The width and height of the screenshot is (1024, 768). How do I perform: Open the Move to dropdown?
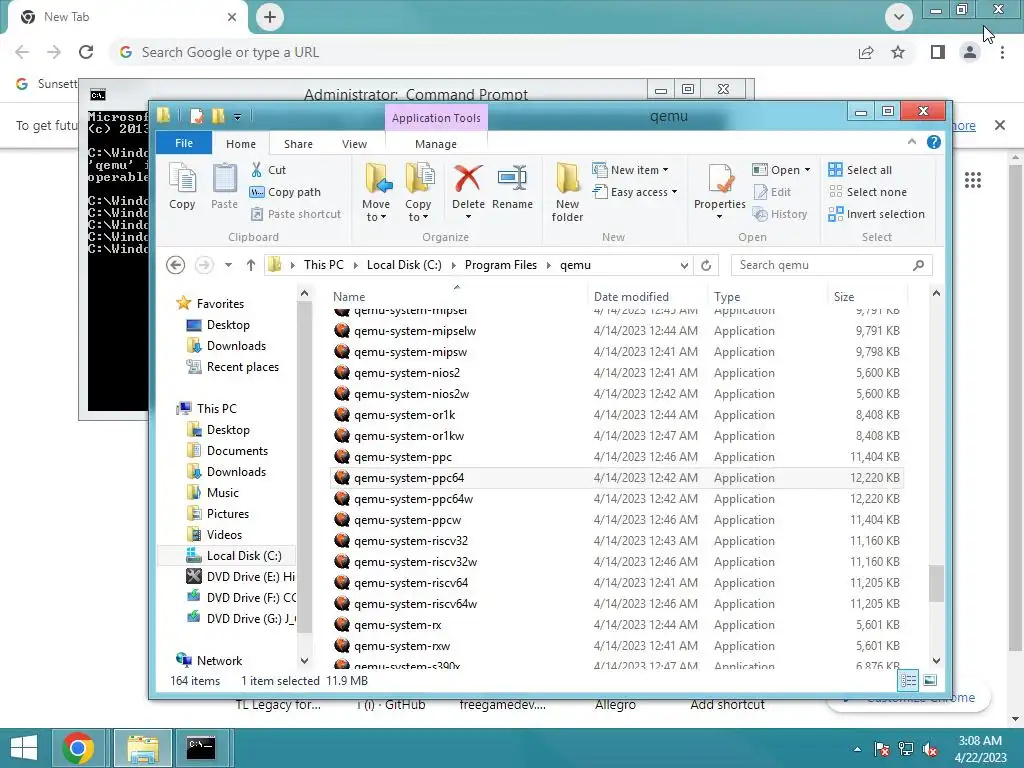coord(376,193)
